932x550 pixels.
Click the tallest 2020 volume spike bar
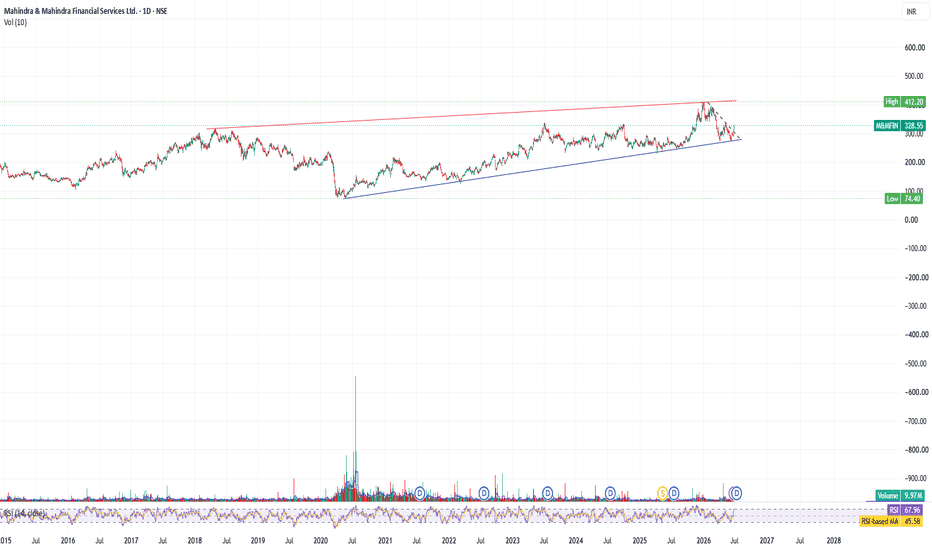[x=355, y=439]
